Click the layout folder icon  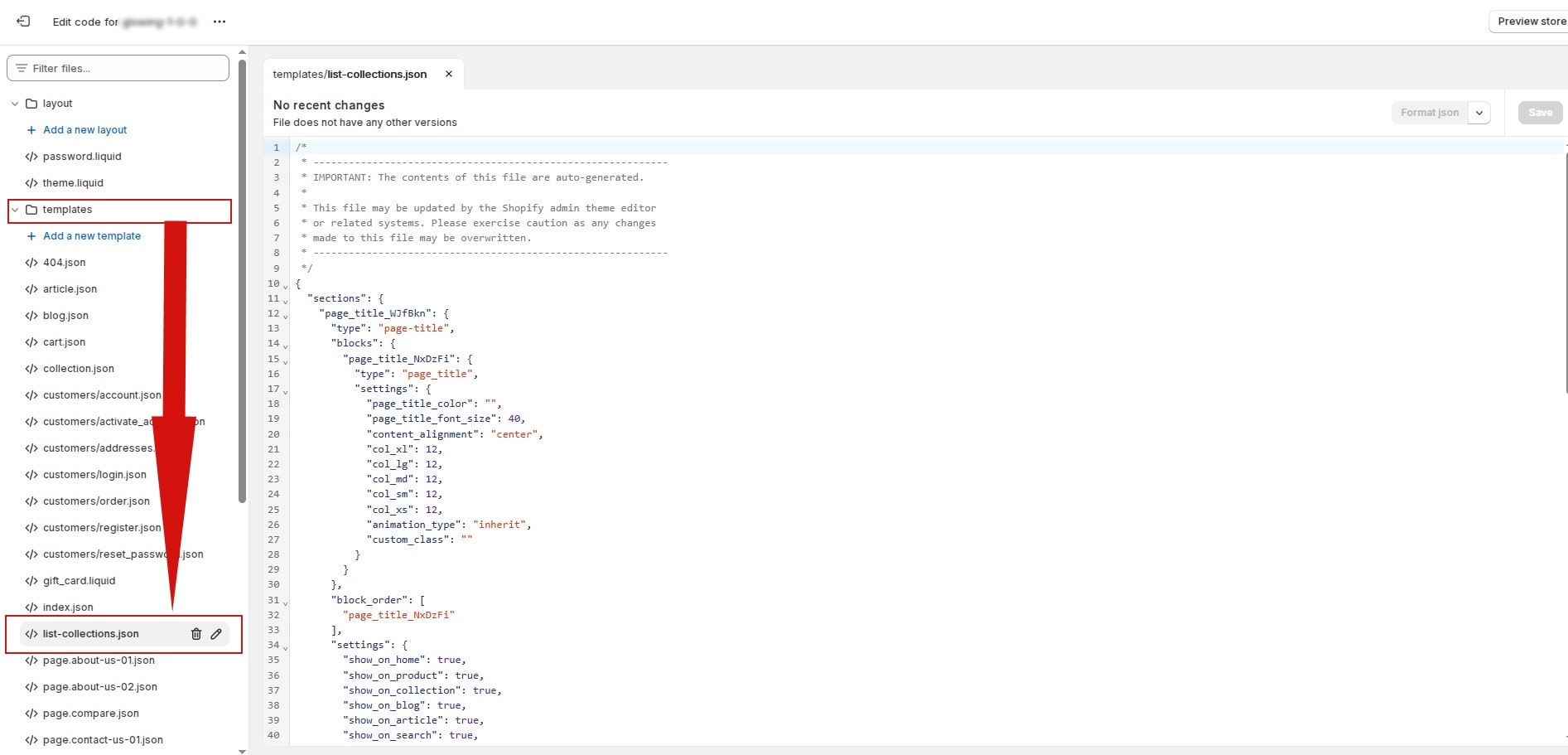31,104
